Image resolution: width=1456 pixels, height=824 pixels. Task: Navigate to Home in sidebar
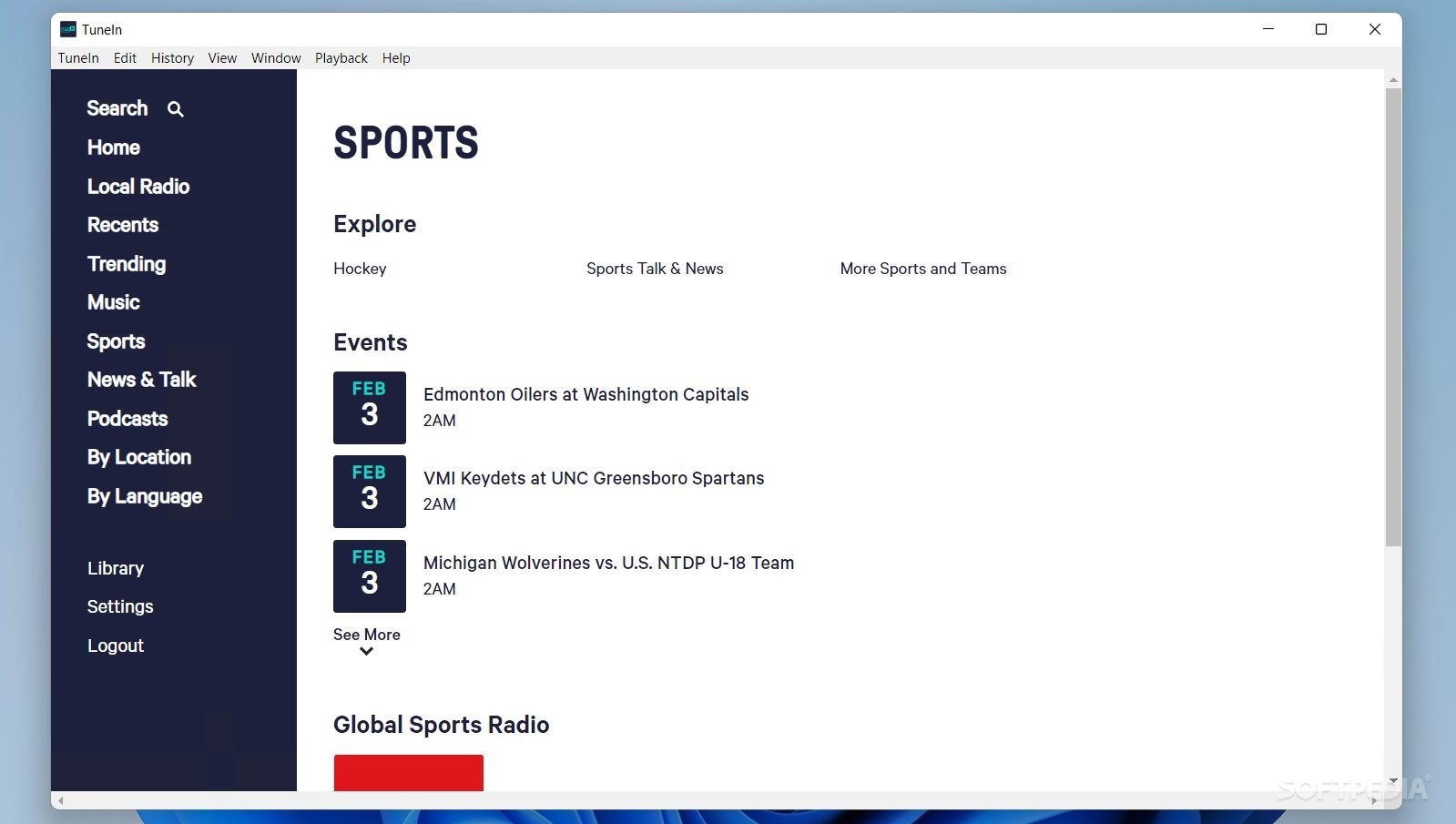(x=114, y=148)
